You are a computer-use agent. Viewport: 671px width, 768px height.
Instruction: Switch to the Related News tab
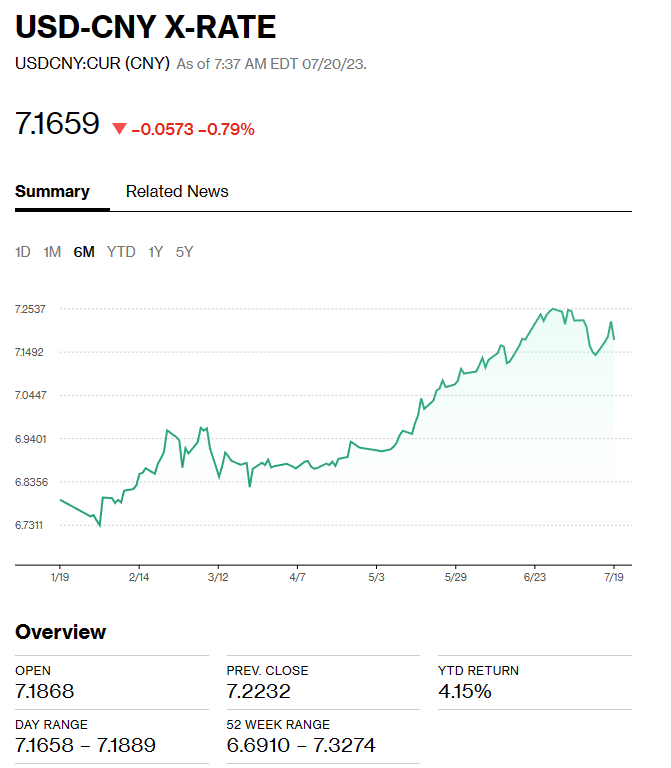pos(177,191)
